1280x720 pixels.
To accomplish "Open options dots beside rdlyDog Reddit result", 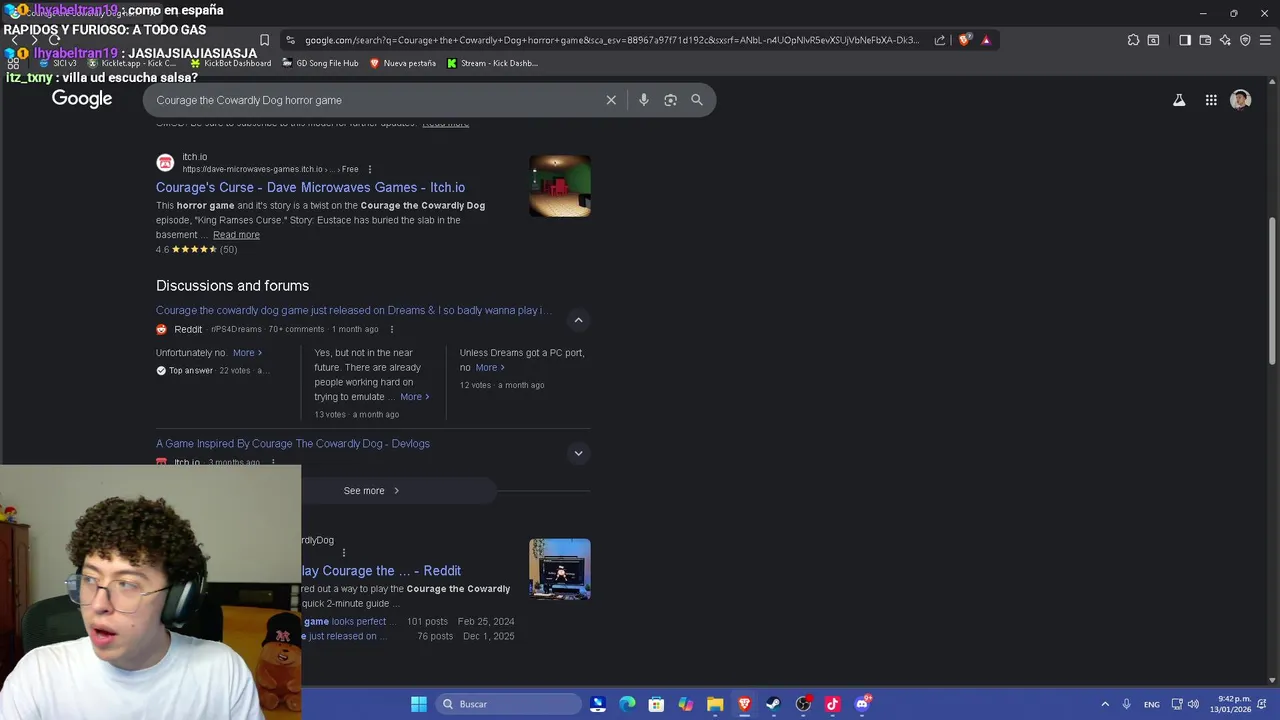I will pos(344,552).
